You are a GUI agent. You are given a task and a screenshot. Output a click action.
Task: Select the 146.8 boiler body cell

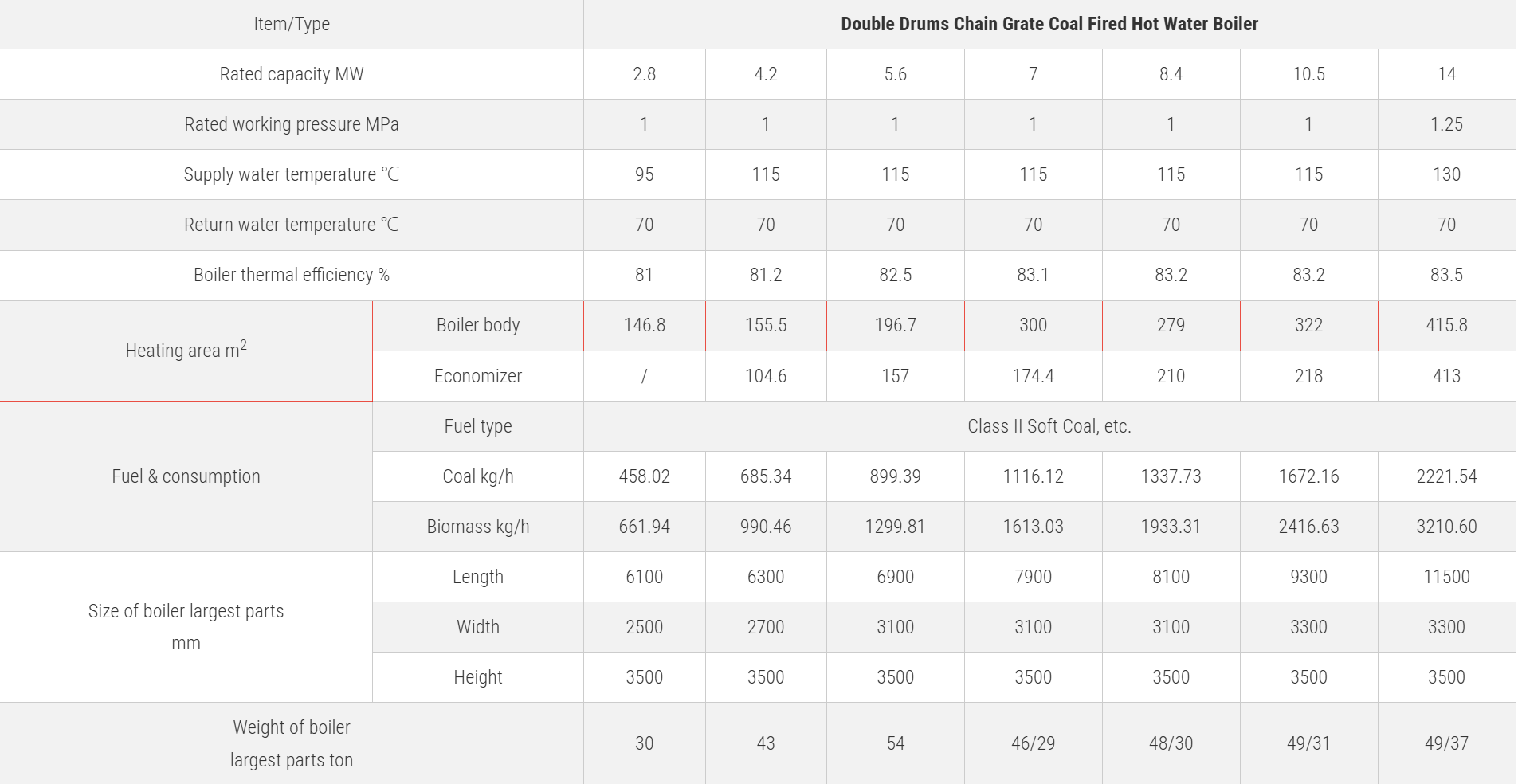coord(644,325)
